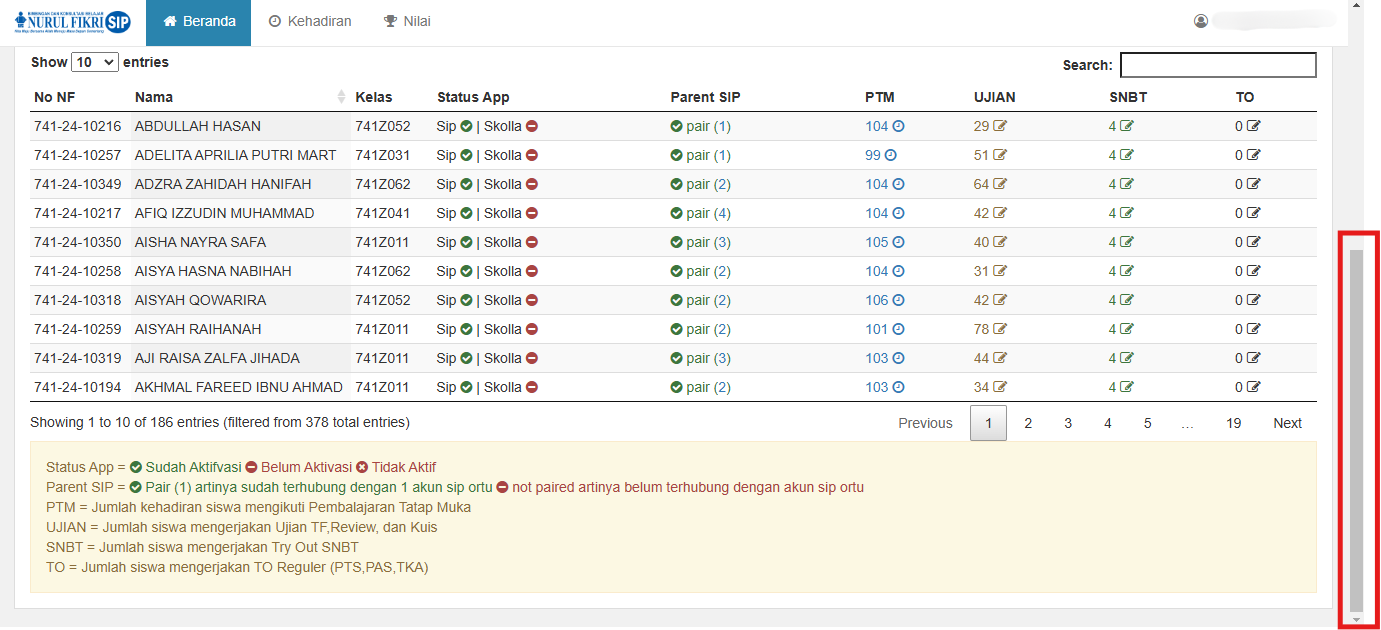This screenshot has width=1381, height=630.
Task: Click SNBT edit icon for AISHA NAYRA SAFA
Action: coord(1127,243)
